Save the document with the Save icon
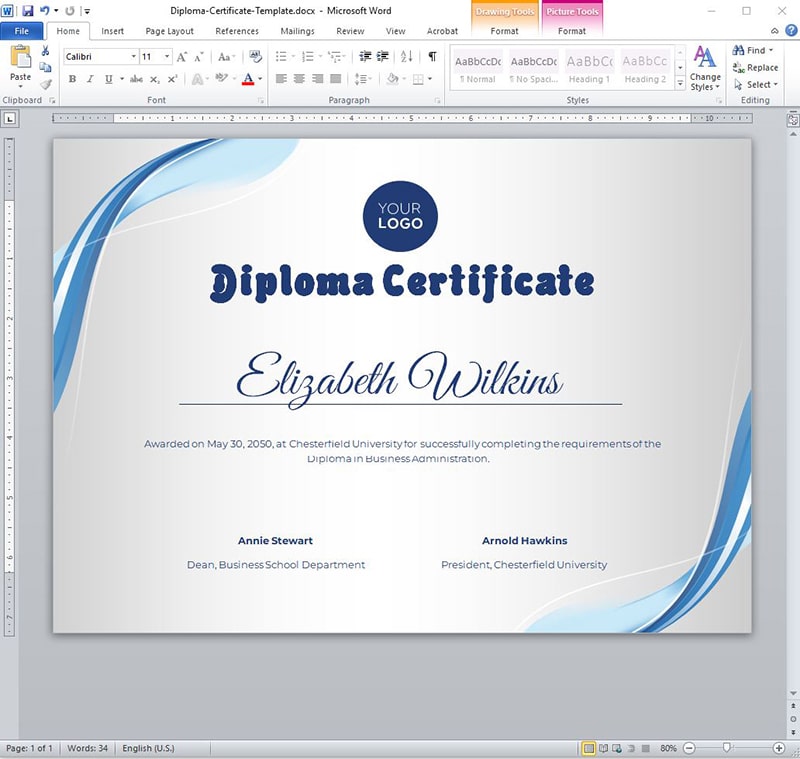800x759 pixels. 27,11
